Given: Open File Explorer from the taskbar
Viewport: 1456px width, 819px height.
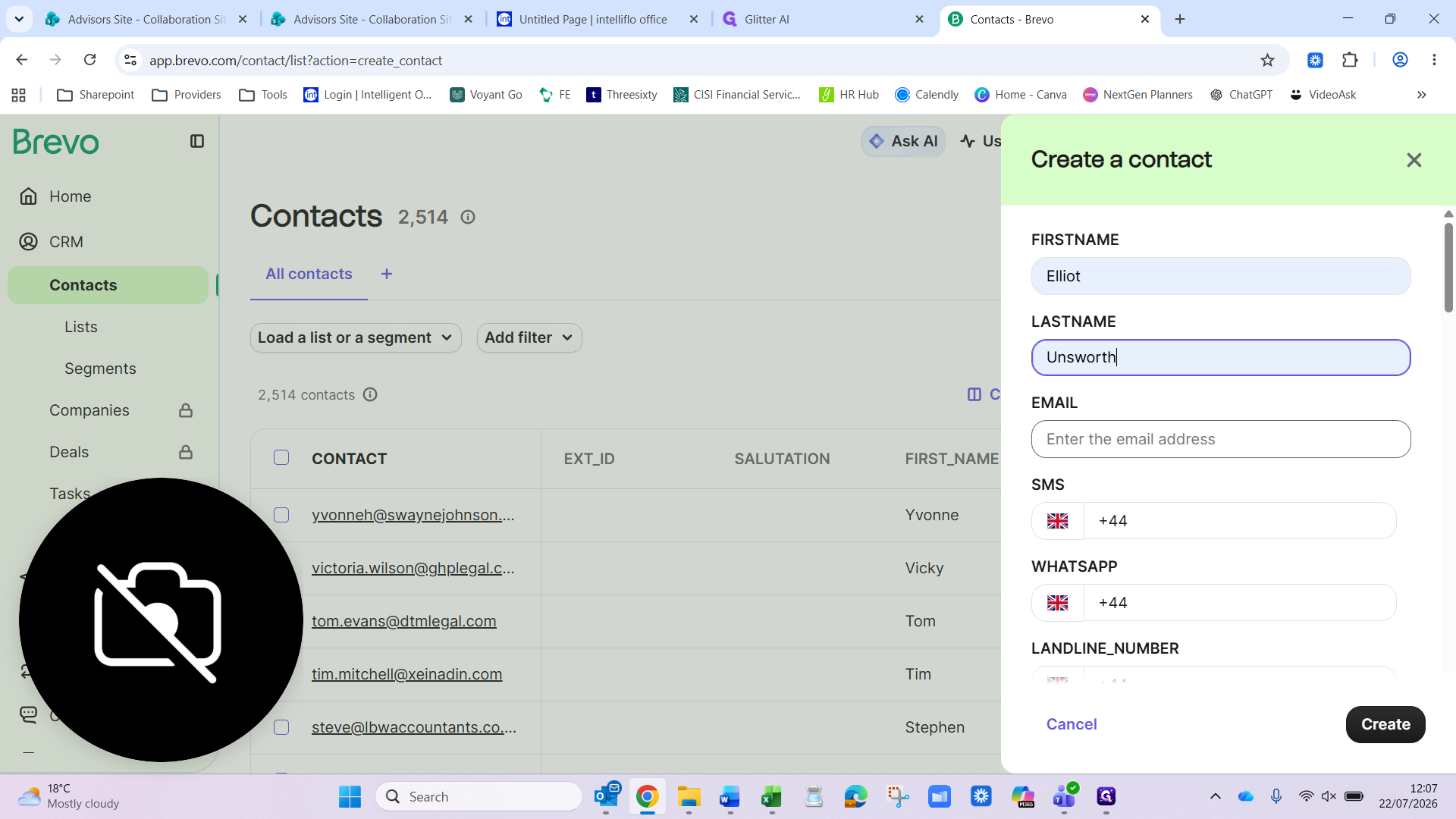Looking at the screenshot, I should (x=689, y=796).
